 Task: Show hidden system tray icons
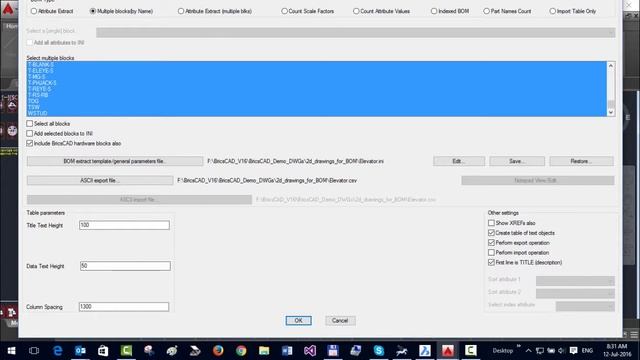[529, 351]
